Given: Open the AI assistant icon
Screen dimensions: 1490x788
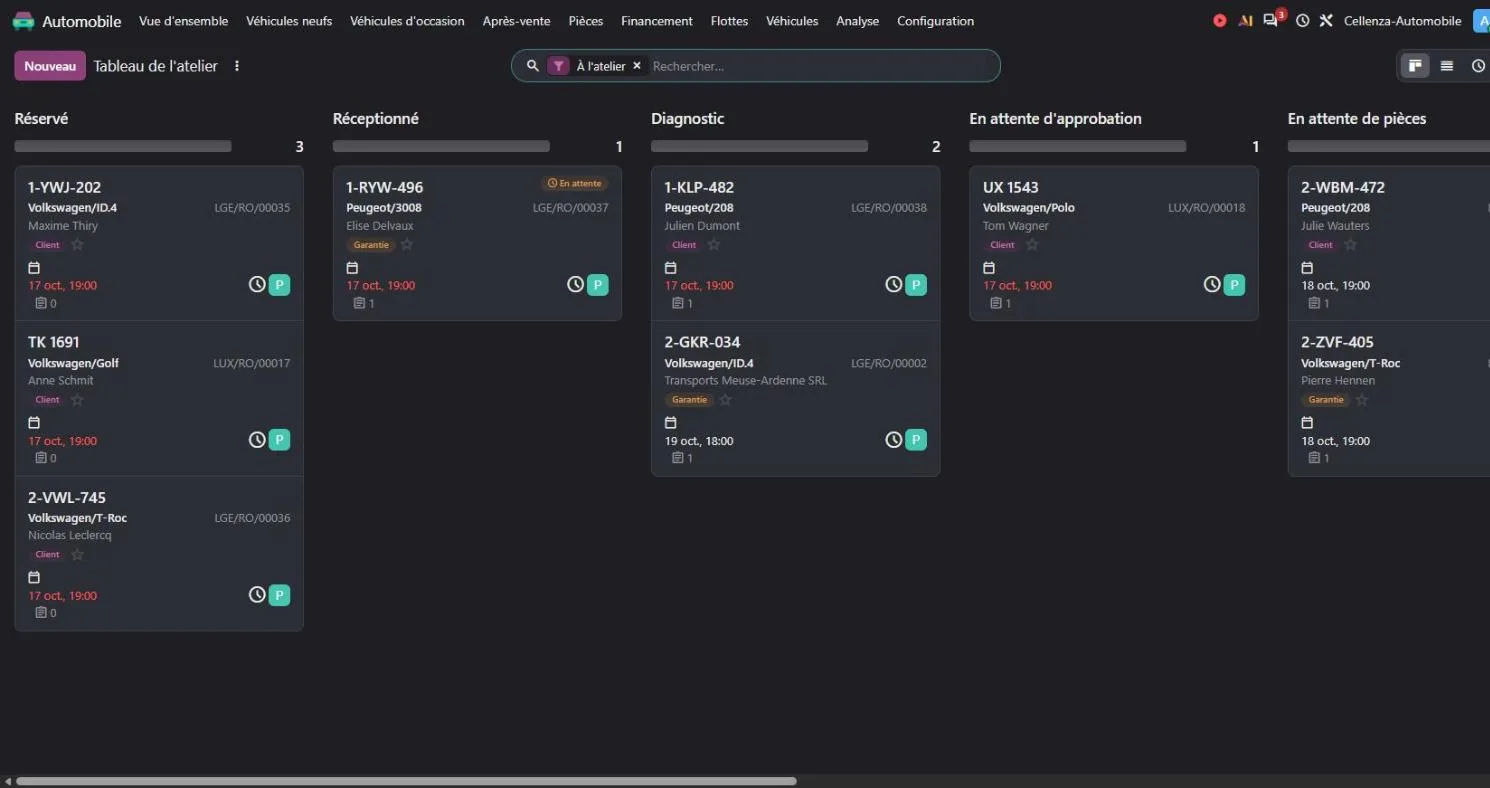Looking at the screenshot, I should point(1245,21).
